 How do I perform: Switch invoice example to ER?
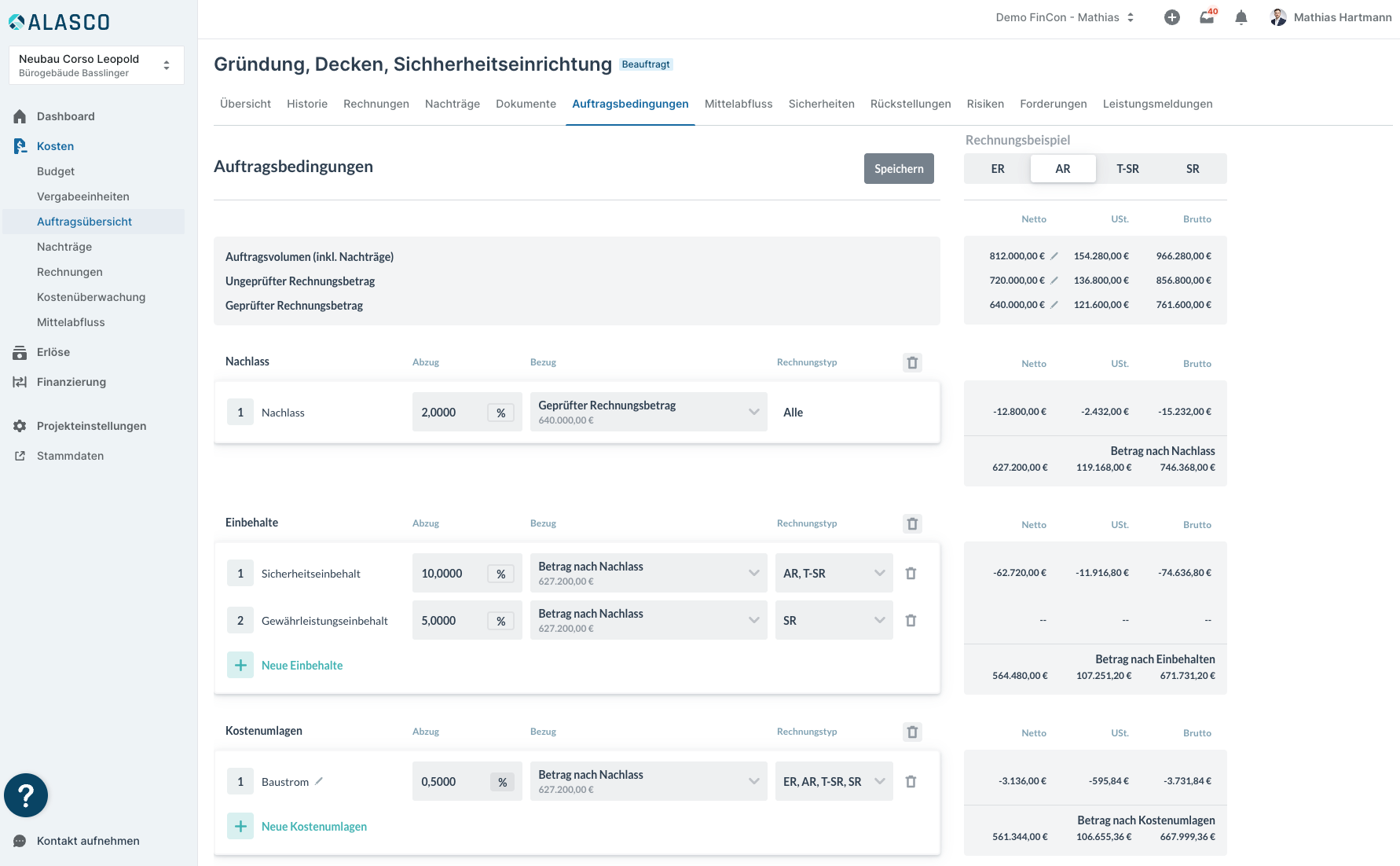pos(997,169)
